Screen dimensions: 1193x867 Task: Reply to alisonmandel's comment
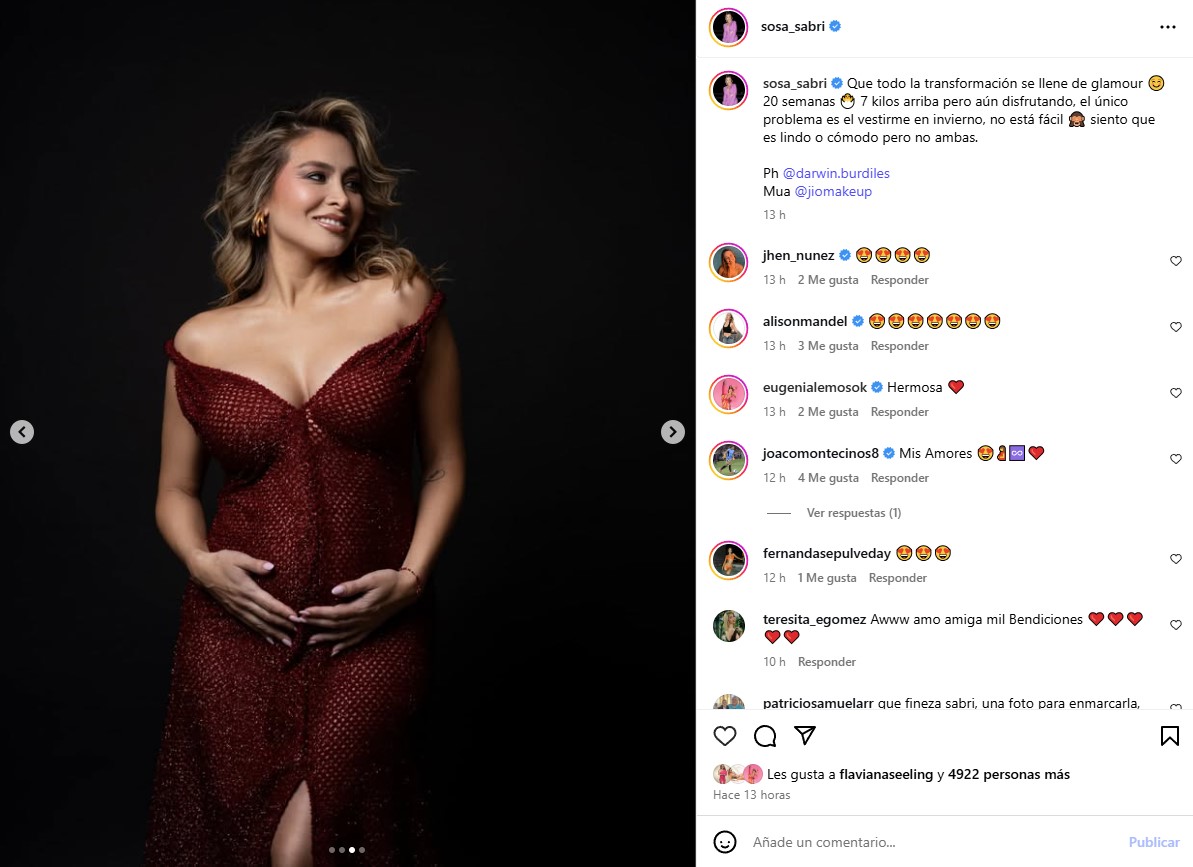899,346
